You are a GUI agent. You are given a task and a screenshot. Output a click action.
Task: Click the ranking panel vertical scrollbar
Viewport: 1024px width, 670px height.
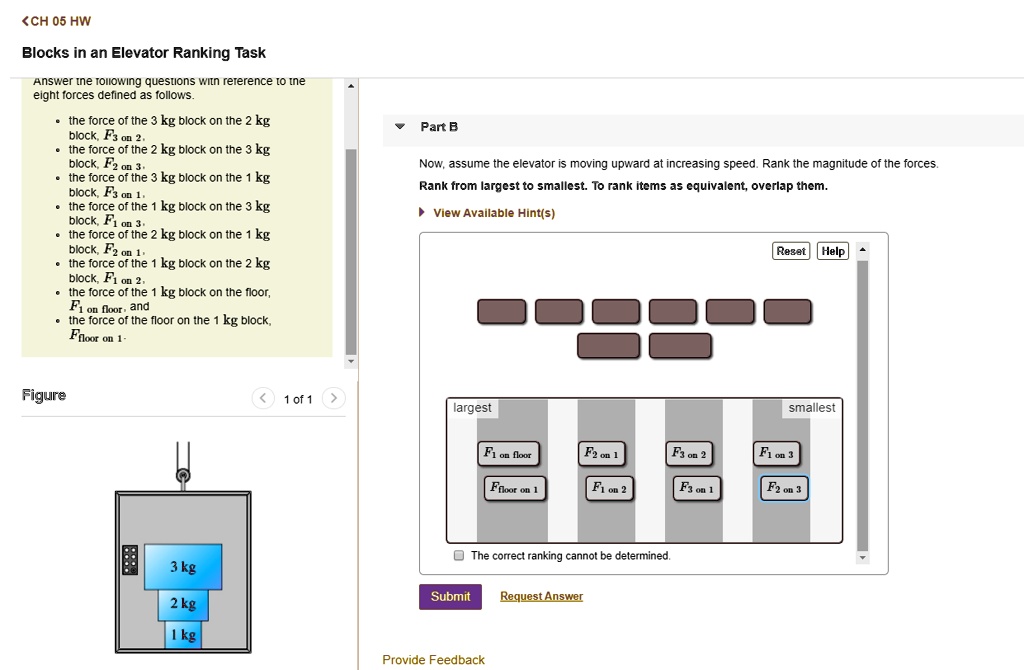click(862, 400)
